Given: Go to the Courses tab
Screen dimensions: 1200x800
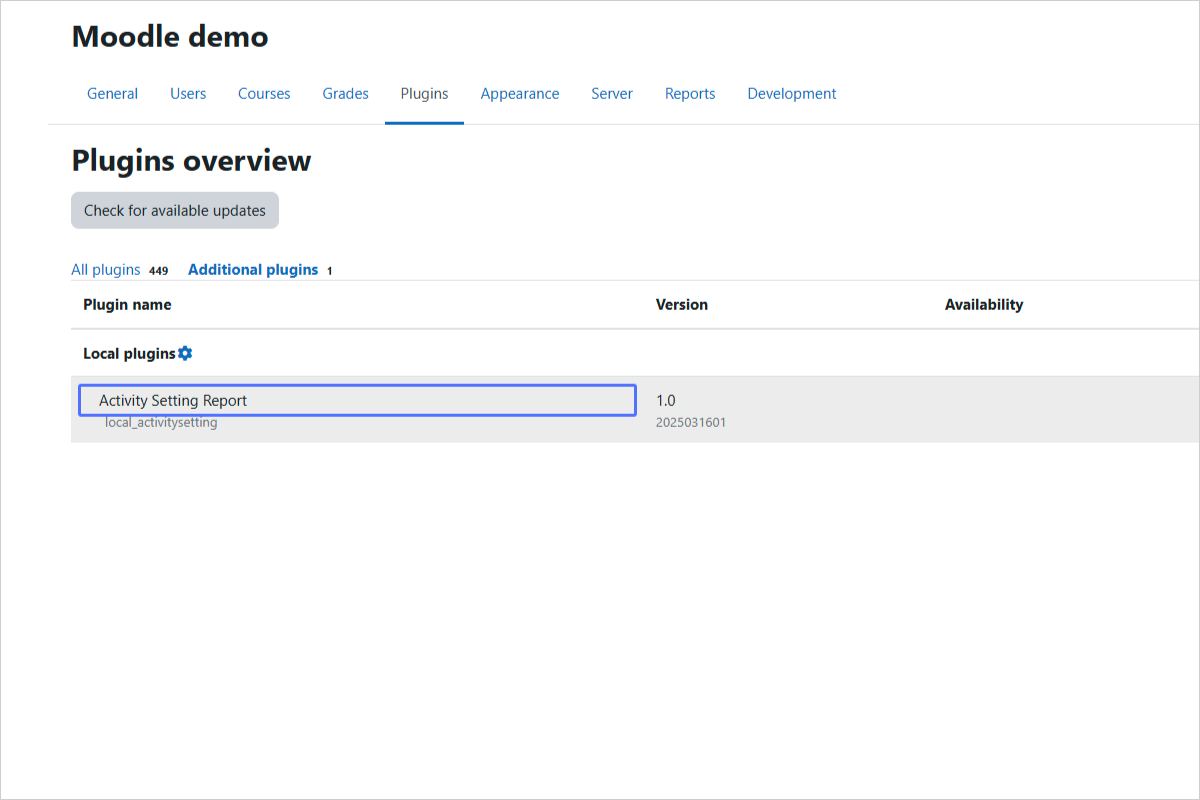Looking at the screenshot, I should tap(264, 94).
